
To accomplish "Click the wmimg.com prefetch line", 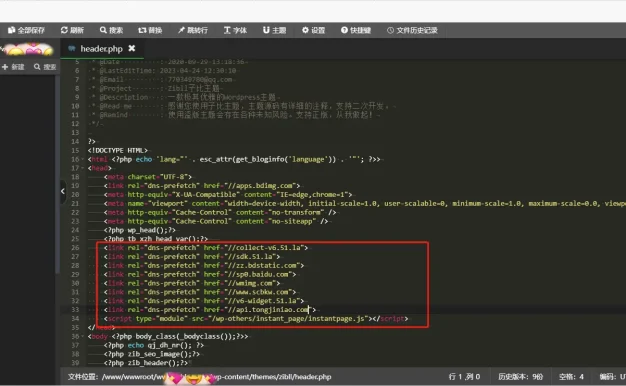I will click(x=192, y=283).
